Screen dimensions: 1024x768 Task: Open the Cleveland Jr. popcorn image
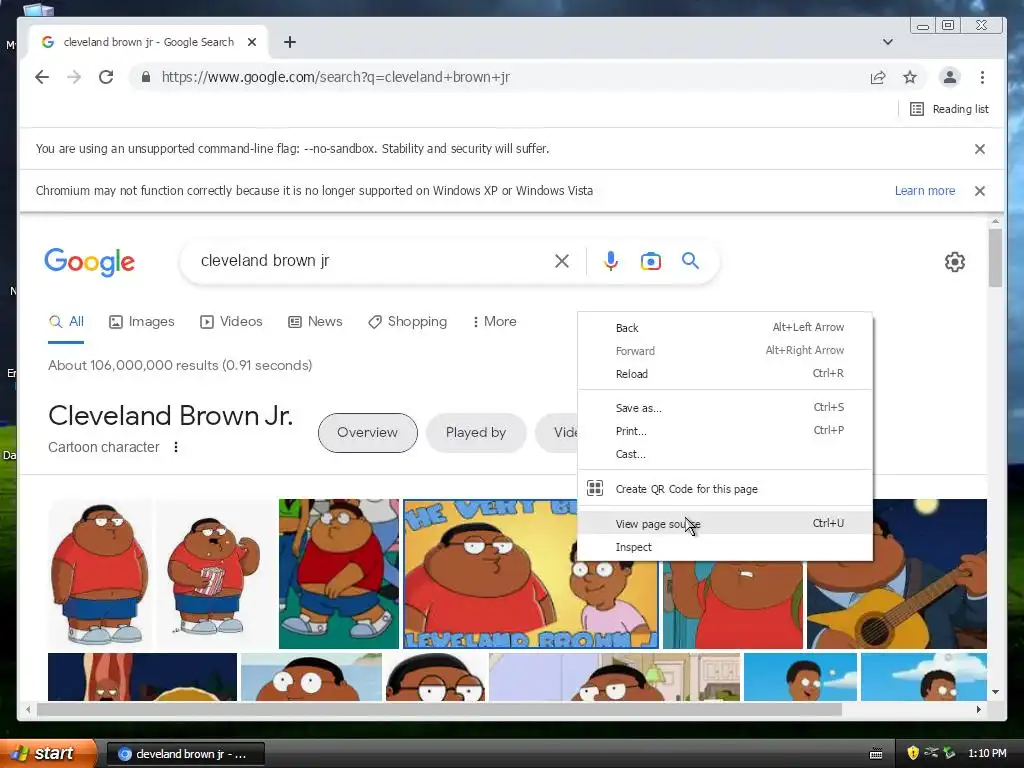coord(214,574)
